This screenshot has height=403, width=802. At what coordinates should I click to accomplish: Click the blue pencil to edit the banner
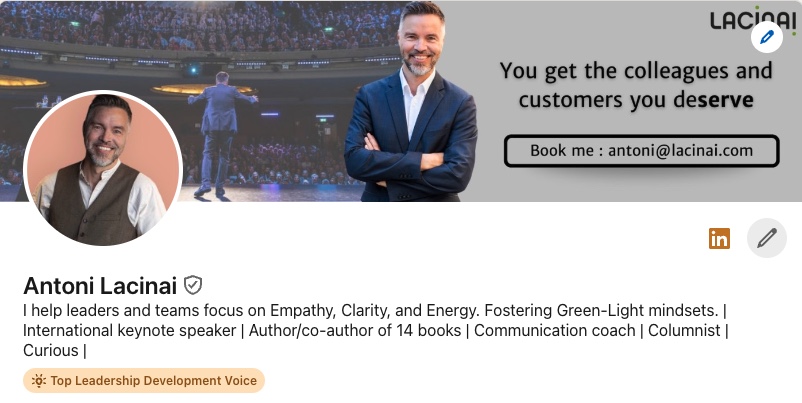tap(767, 37)
